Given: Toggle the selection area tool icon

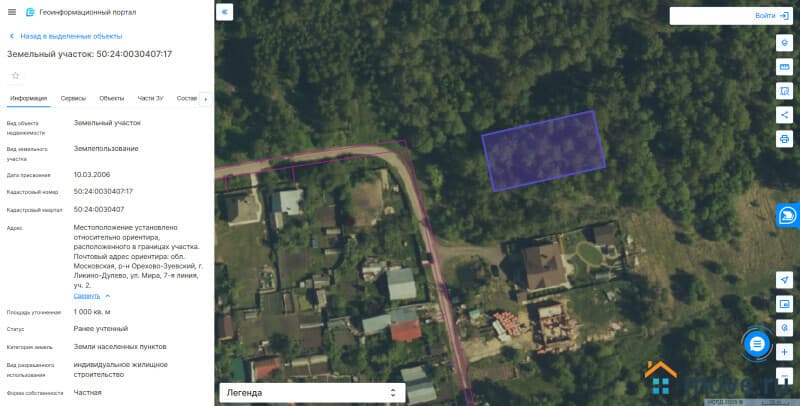Looking at the screenshot, I should [x=784, y=91].
